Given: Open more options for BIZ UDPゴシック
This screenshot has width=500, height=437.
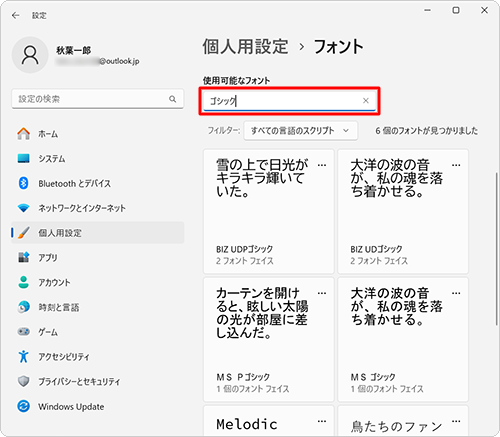Looking at the screenshot, I should pos(322,165).
